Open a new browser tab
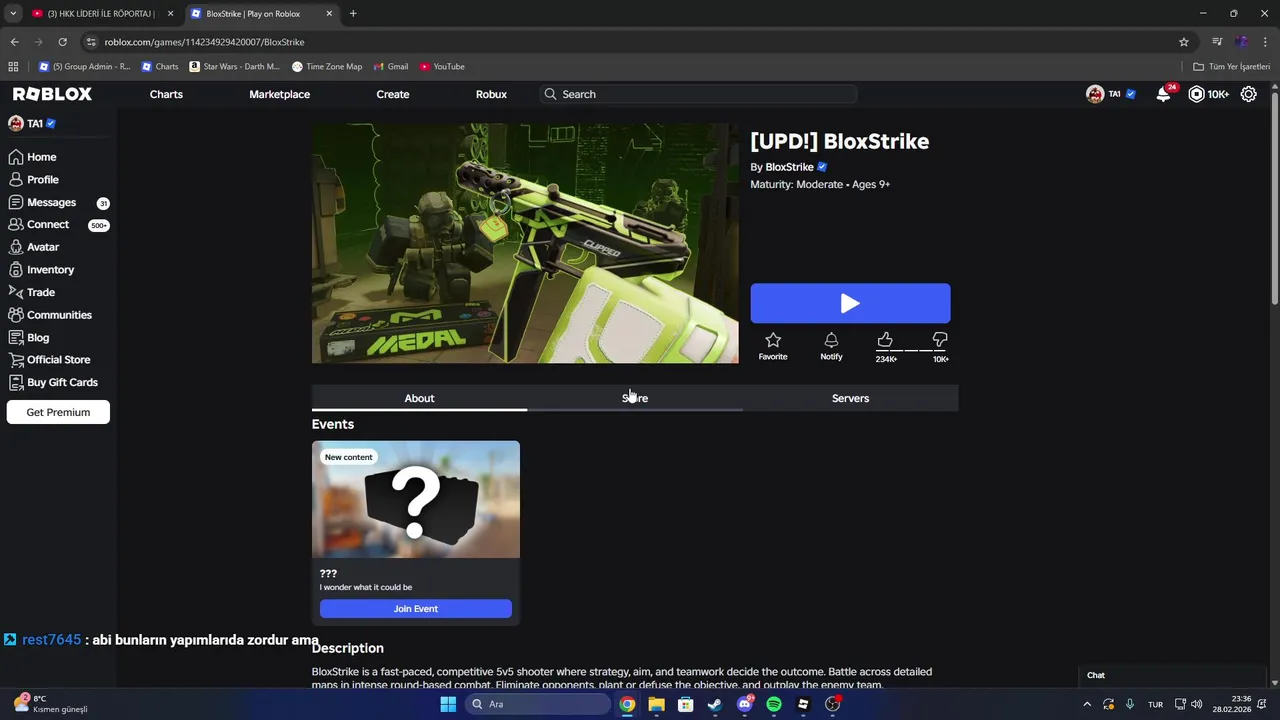1280x720 pixels. coord(353,14)
